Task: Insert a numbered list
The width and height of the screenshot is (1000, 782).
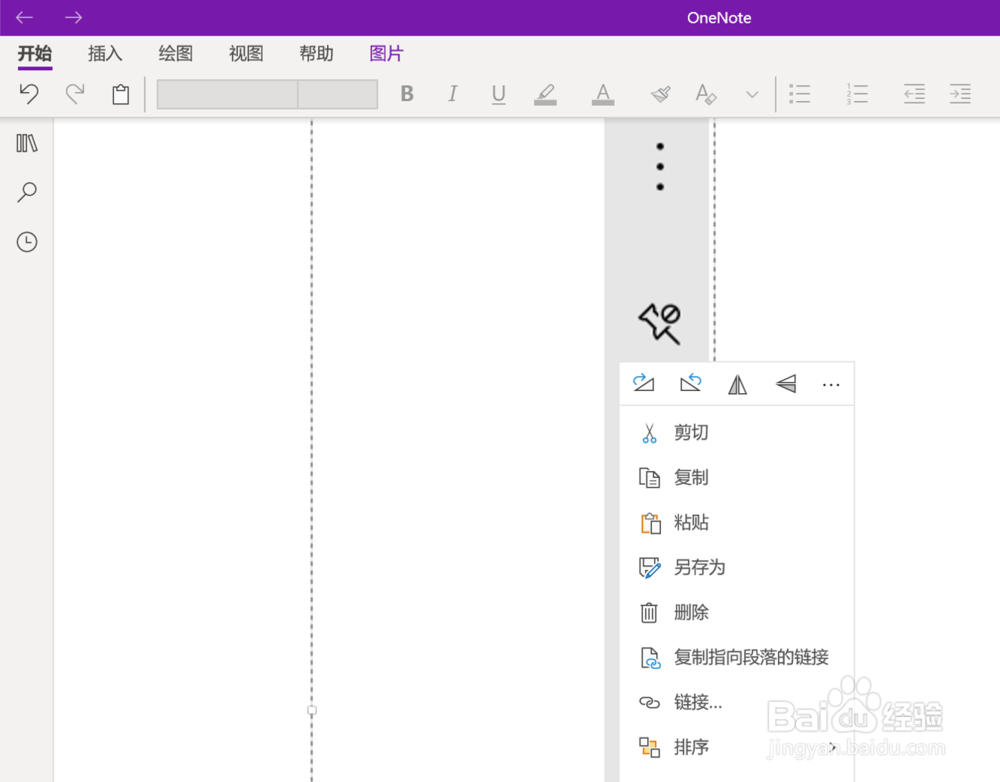Action: [857, 94]
